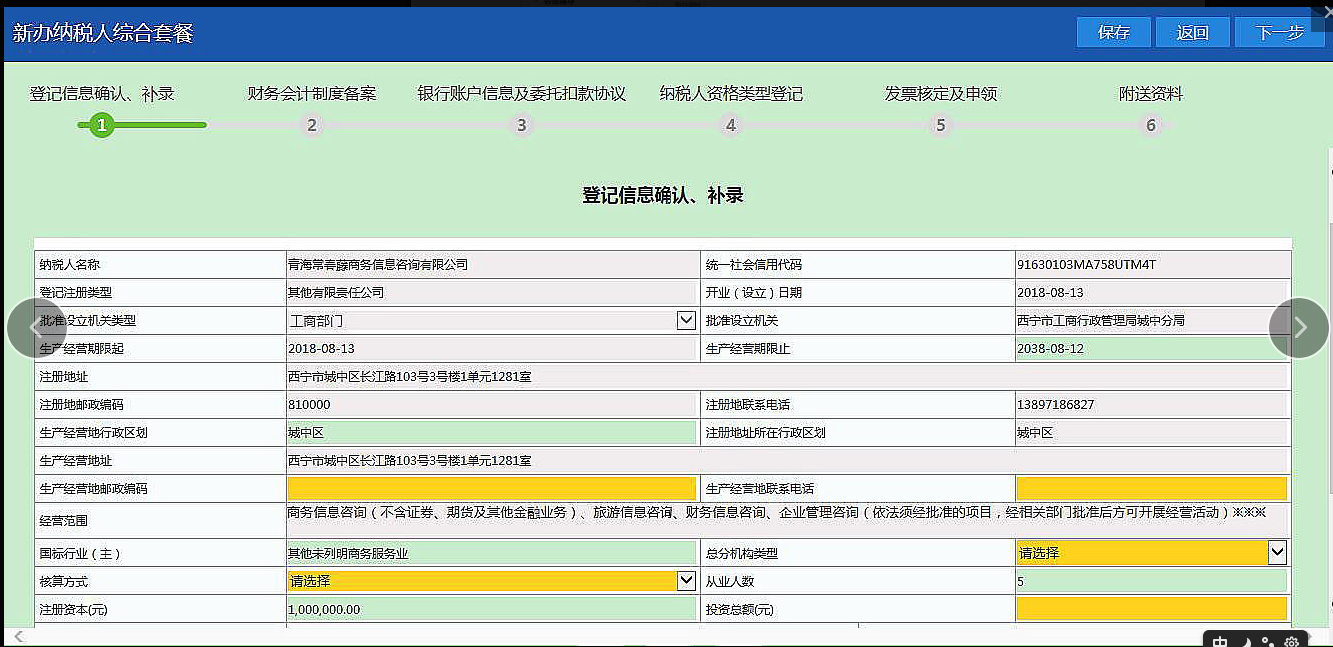Toggle full/half width moon icon
The height and width of the screenshot is (647, 1333).
pyautogui.click(x=1246, y=641)
